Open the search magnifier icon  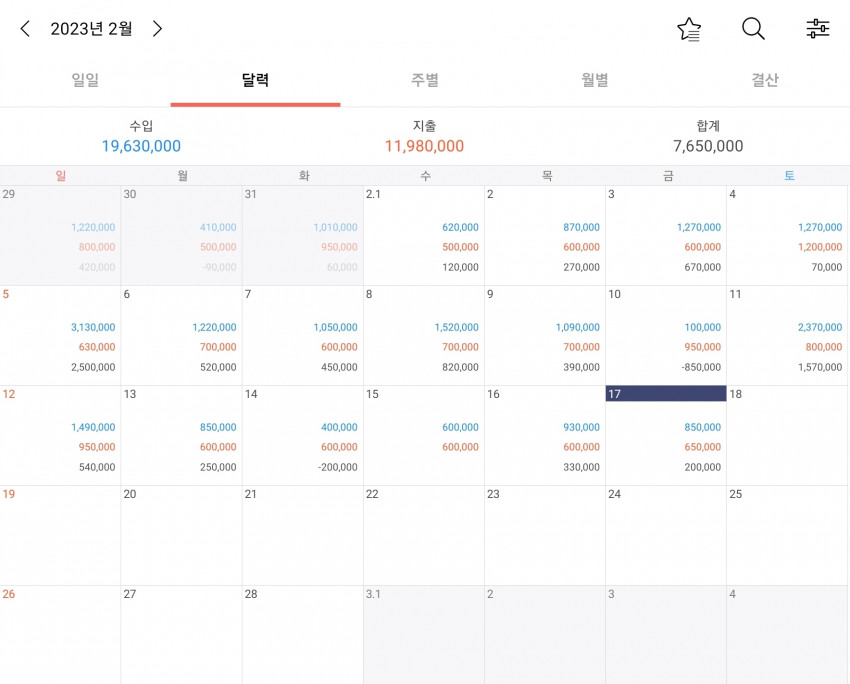[x=753, y=29]
